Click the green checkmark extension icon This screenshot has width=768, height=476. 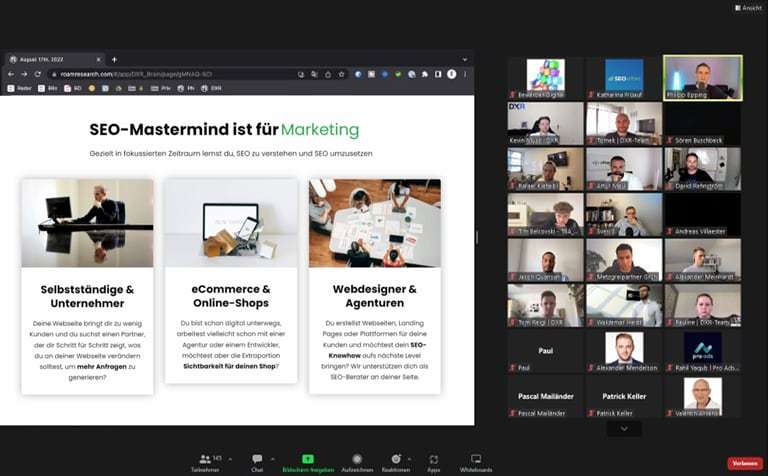click(398, 74)
